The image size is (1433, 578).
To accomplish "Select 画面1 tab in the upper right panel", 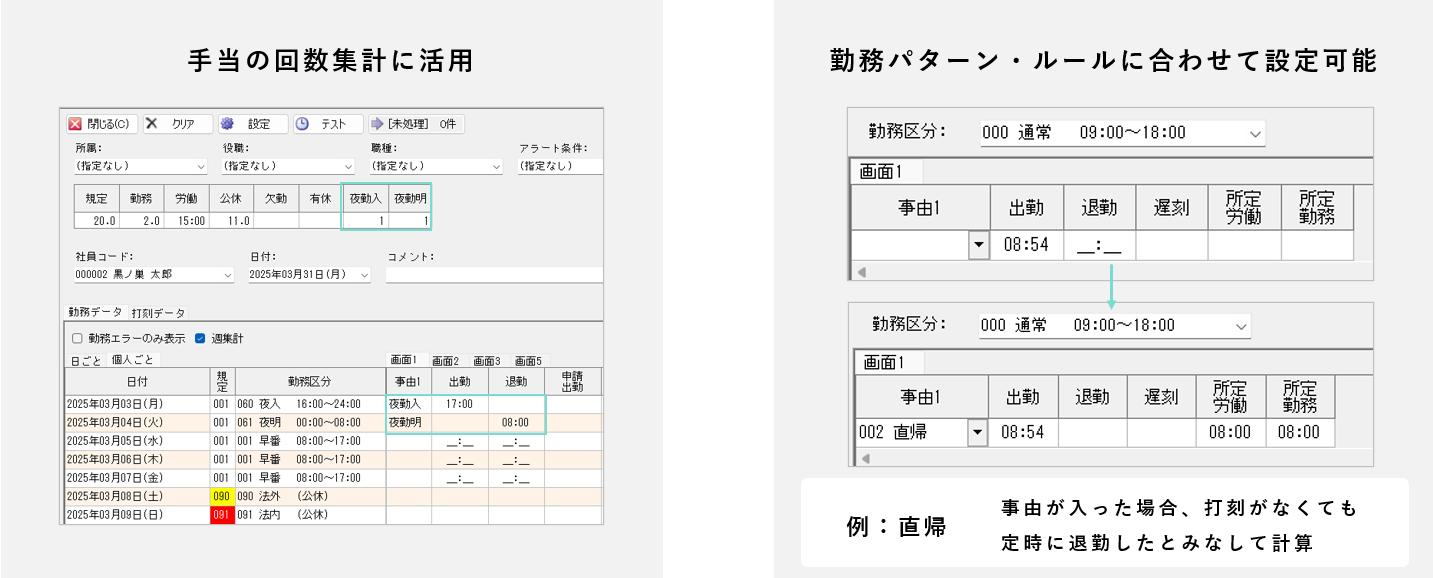I will [885, 172].
